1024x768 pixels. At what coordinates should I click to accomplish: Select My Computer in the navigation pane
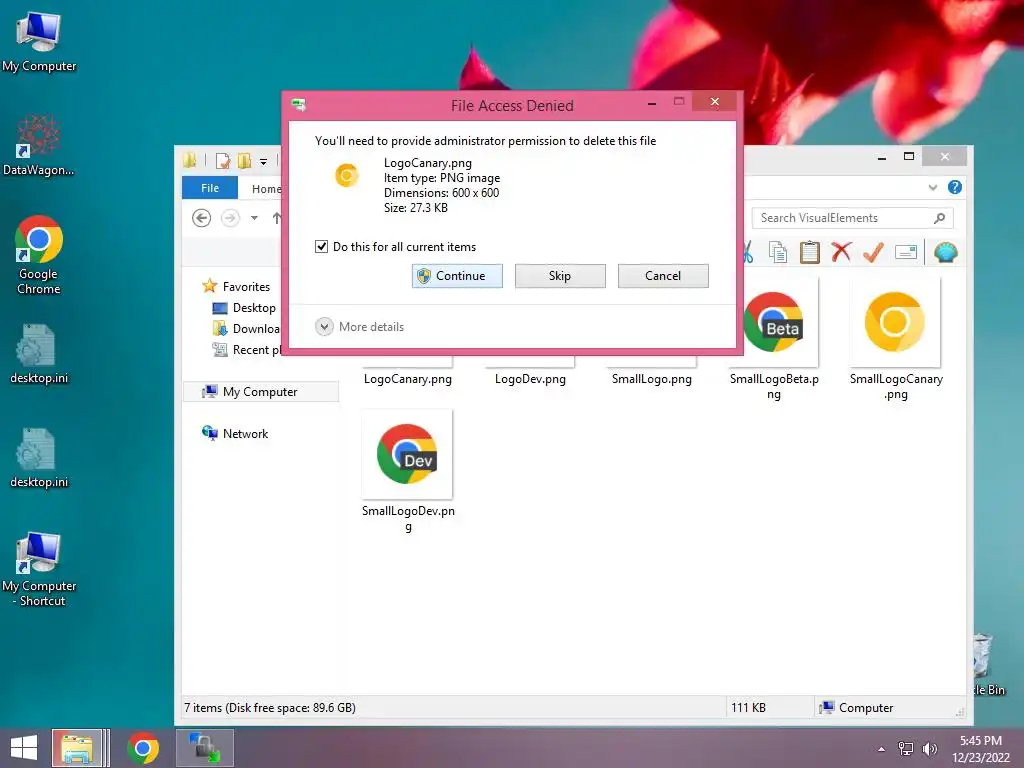[x=261, y=391]
